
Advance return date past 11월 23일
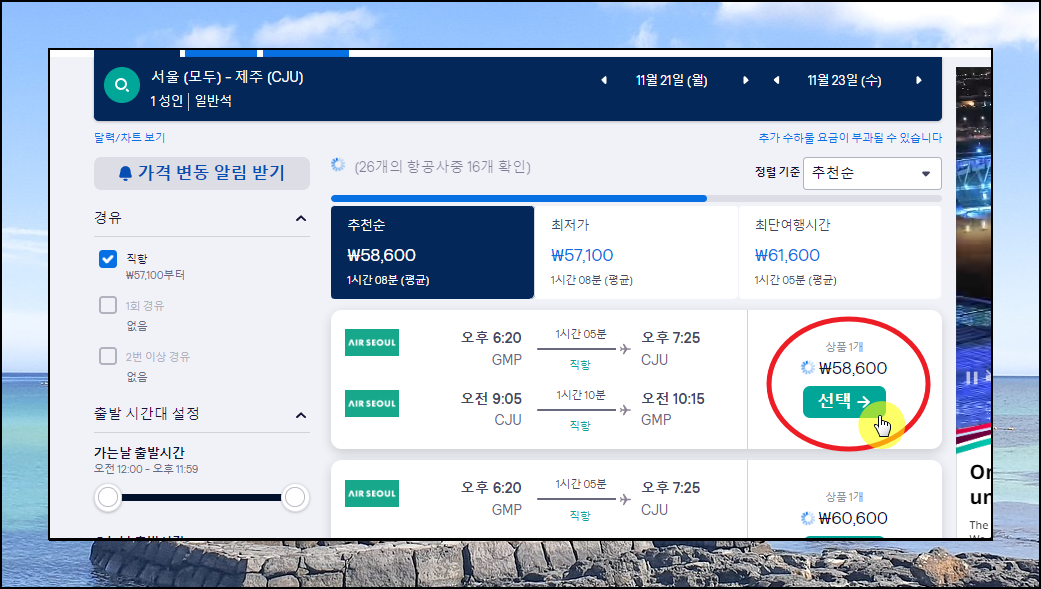919,80
